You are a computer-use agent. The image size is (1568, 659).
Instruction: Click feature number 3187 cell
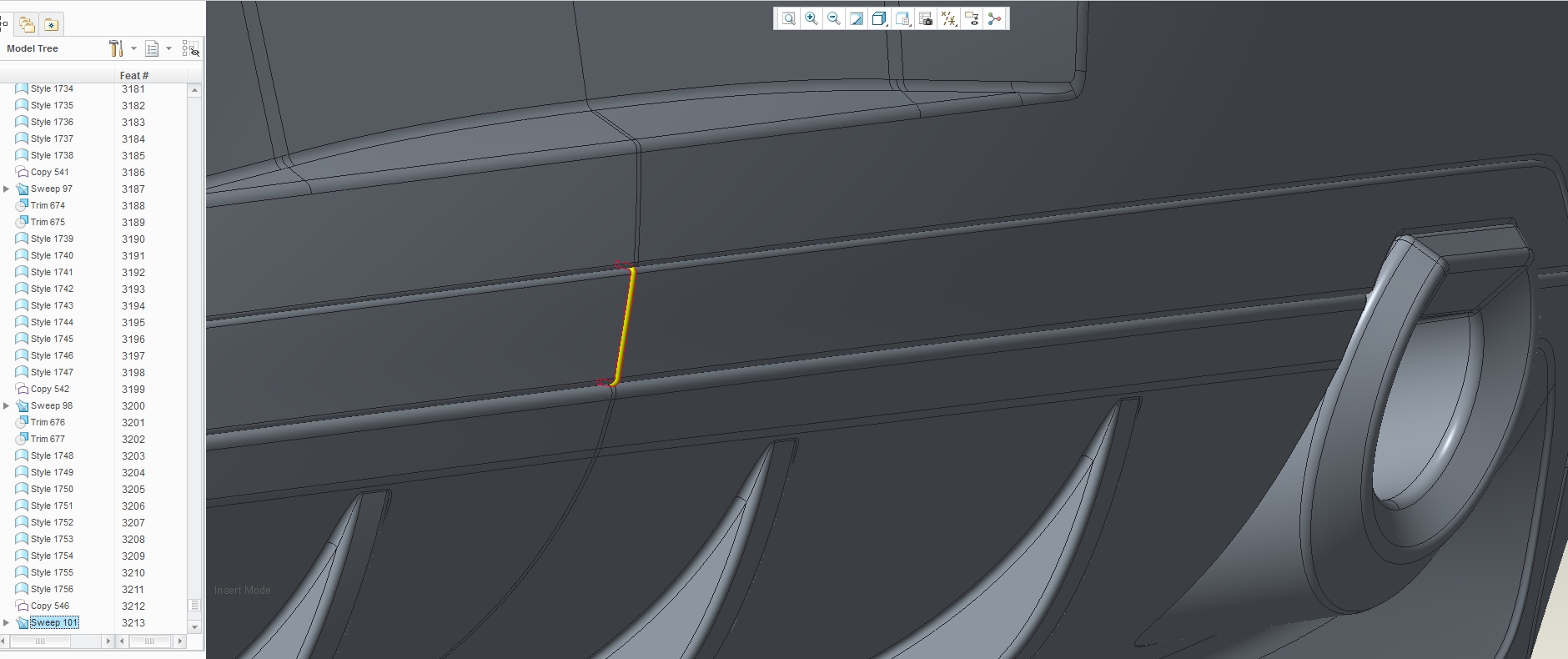tap(133, 189)
